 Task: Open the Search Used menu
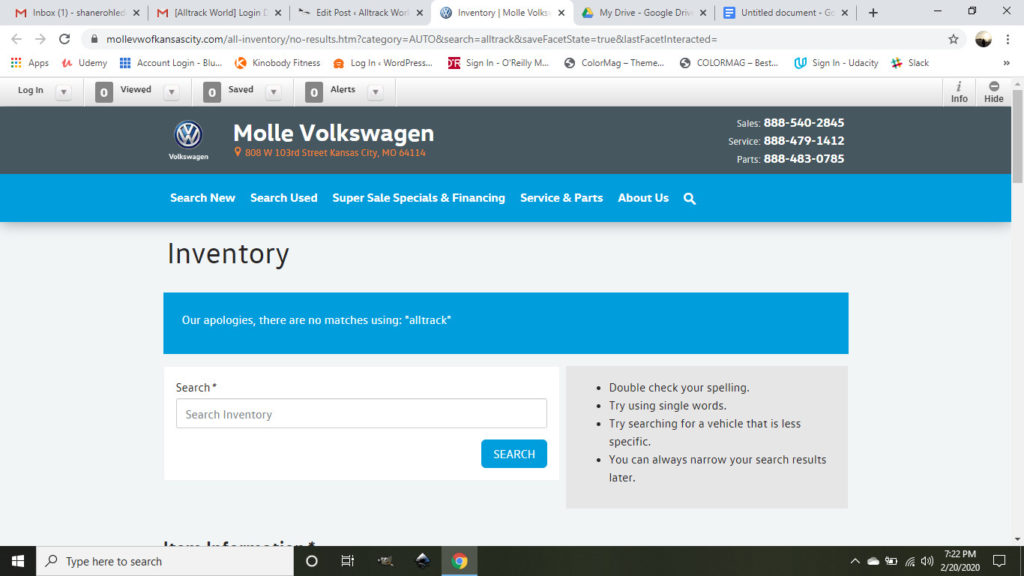pos(283,198)
